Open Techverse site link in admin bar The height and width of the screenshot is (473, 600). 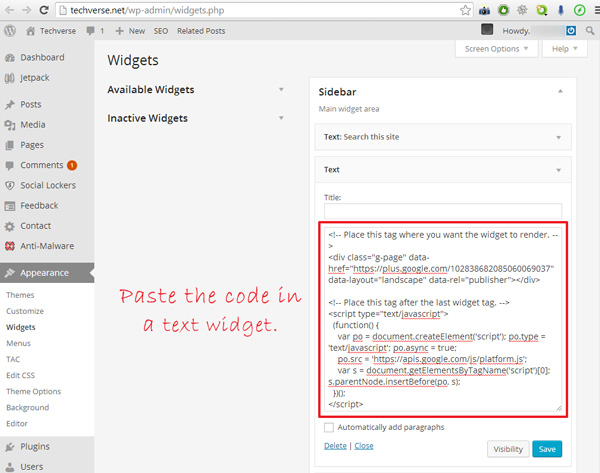(x=51, y=31)
